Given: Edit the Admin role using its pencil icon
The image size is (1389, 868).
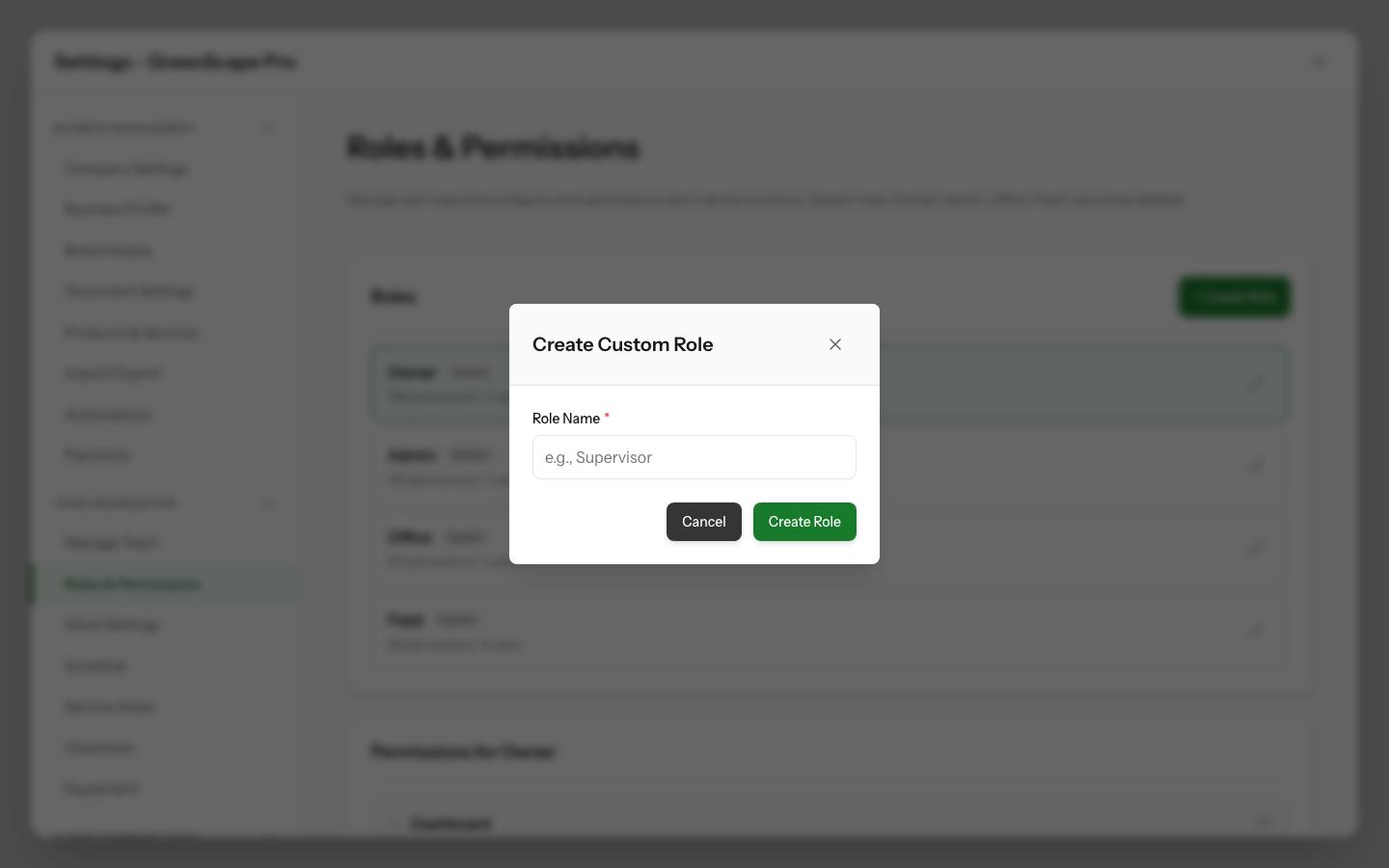Looking at the screenshot, I should (x=1256, y=466).
